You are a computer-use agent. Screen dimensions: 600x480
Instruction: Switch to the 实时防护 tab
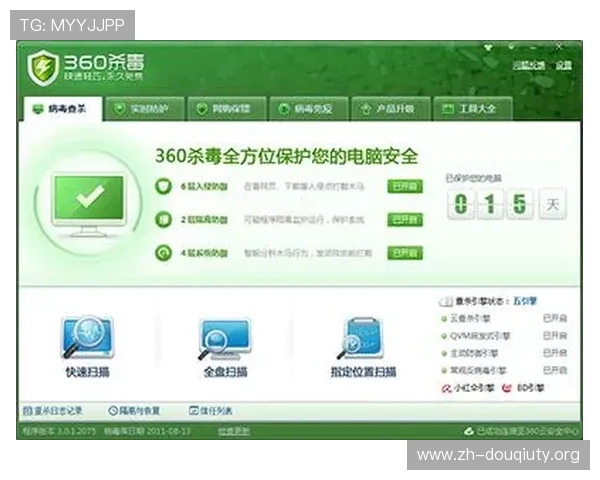pos(145,109)
